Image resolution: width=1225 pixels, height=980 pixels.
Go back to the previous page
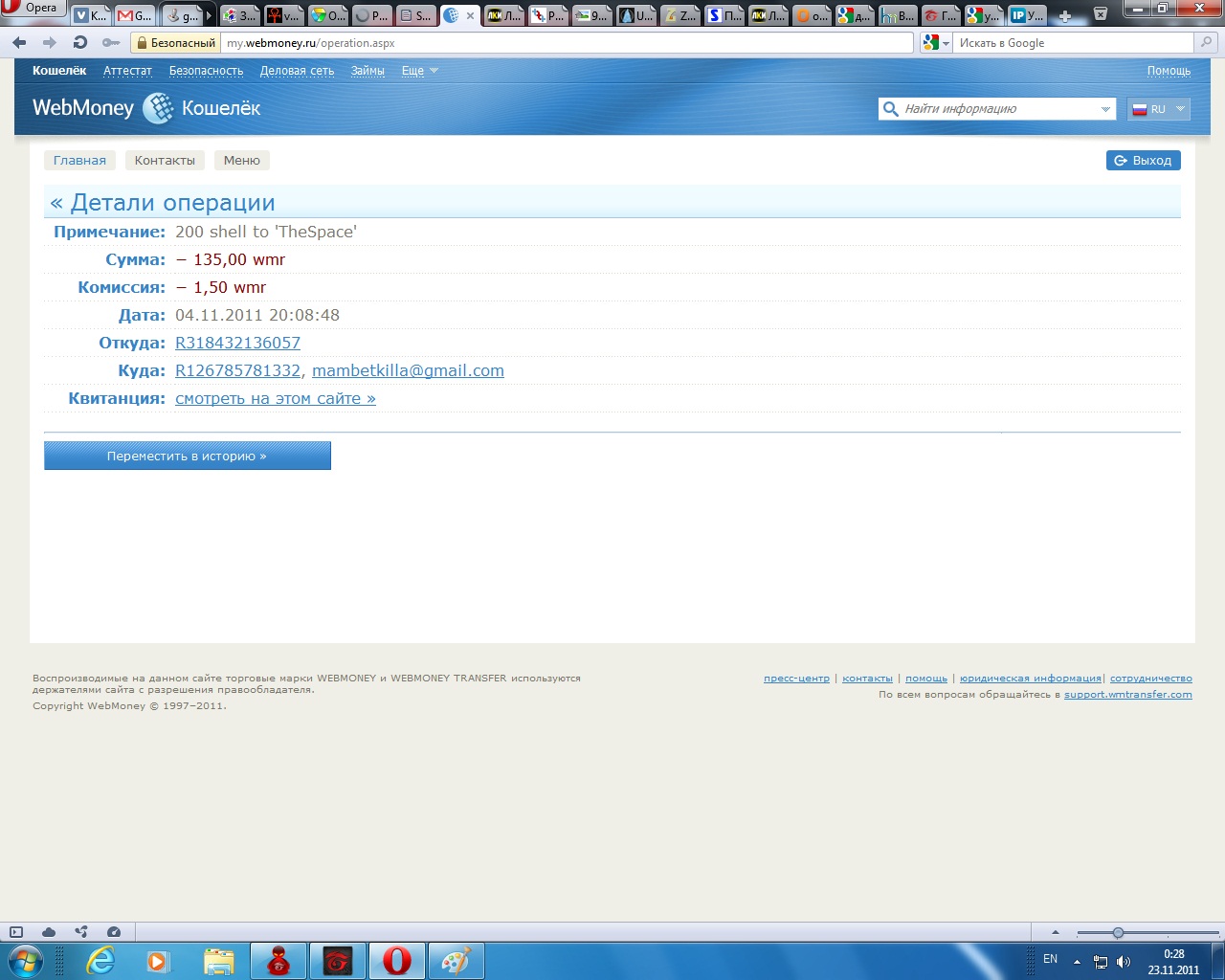19,43
